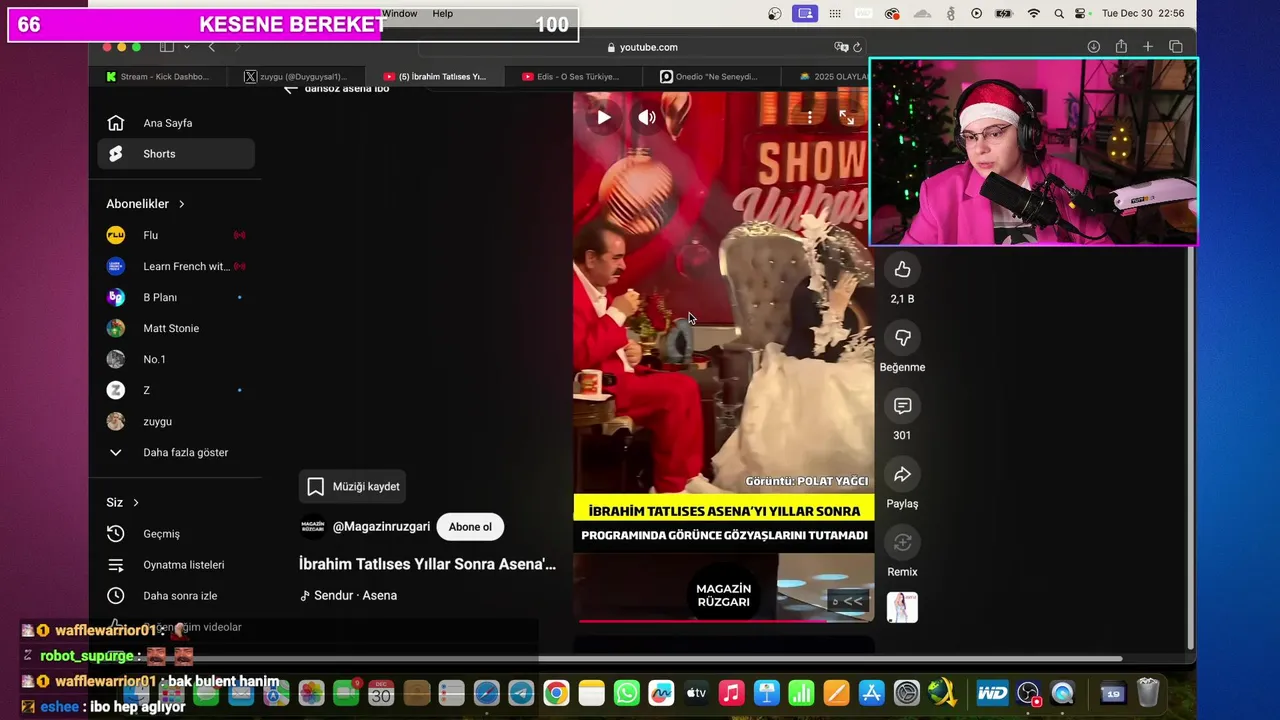Open the Z channel subscription
The image size is (1280, 720).
pos(176,390)
